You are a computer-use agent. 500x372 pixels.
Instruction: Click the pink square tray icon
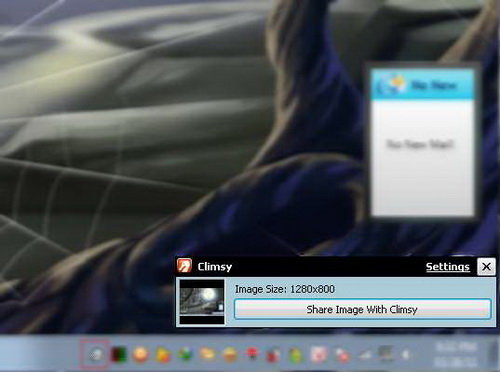point(318,355)
